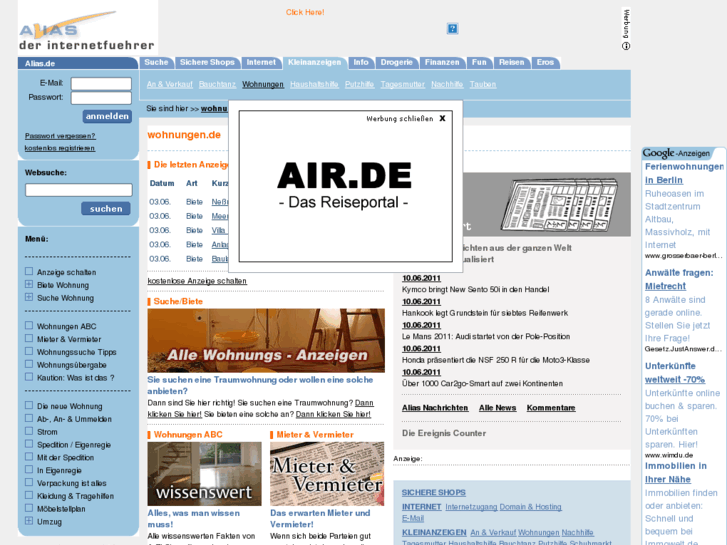This screenshot has height=545, width=727.
Task: Open the Alle News link
Action: 497,408
